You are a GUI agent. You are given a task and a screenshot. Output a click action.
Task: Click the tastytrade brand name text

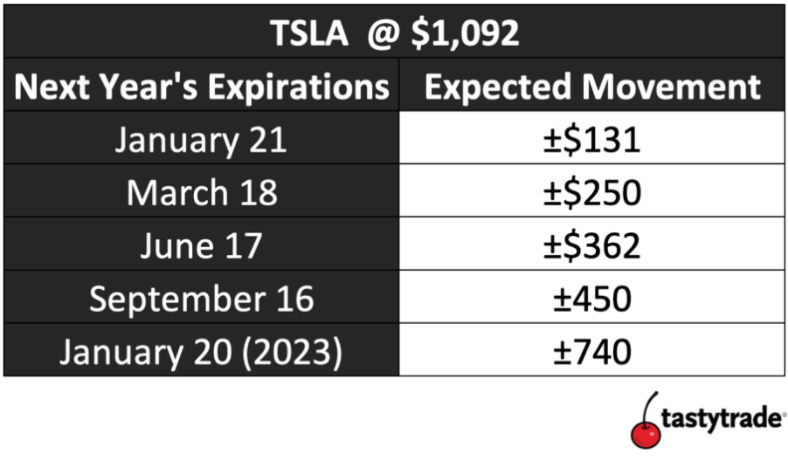tap(722, 418)
